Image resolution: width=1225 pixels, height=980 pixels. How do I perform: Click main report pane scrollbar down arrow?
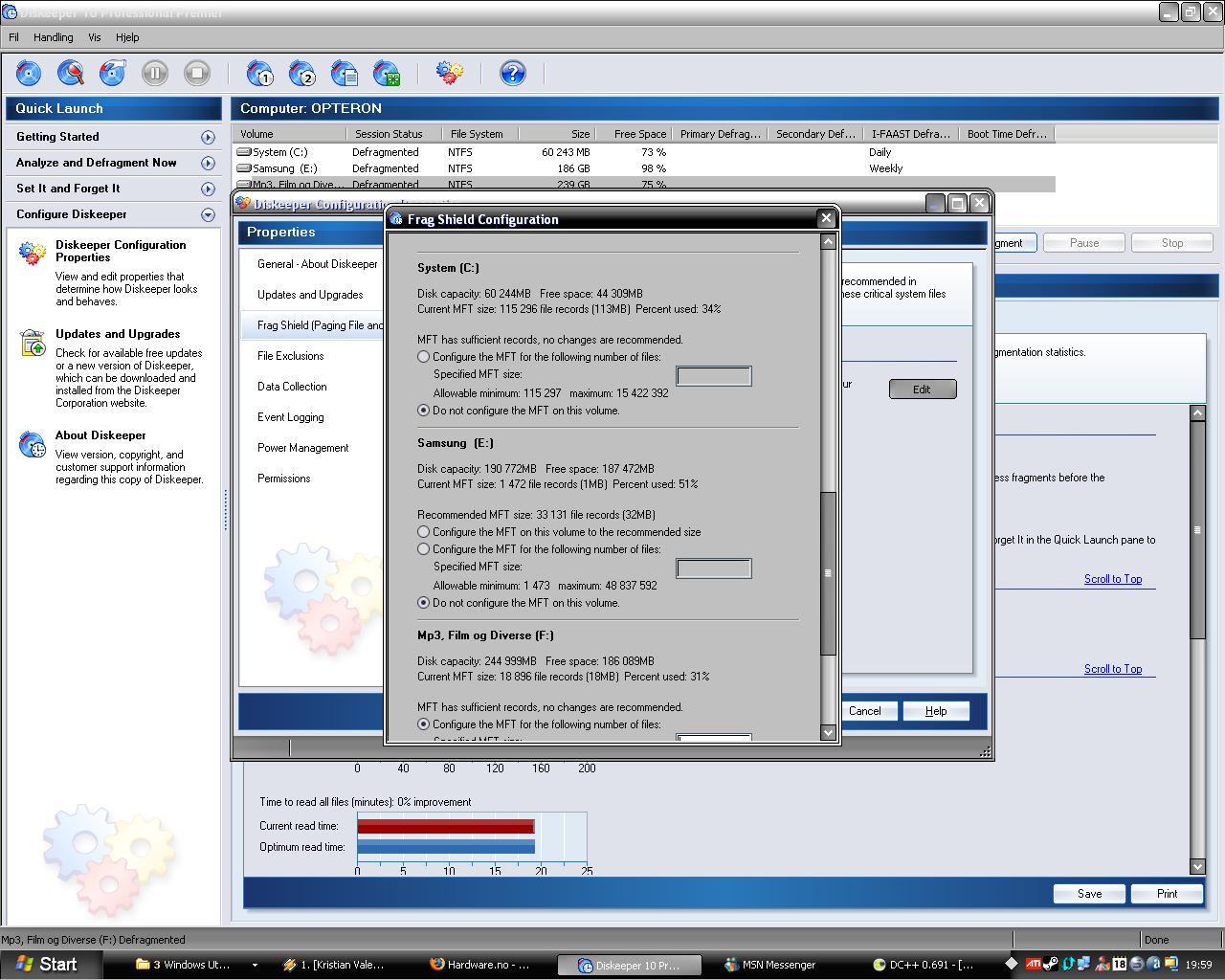(1197, 867)
